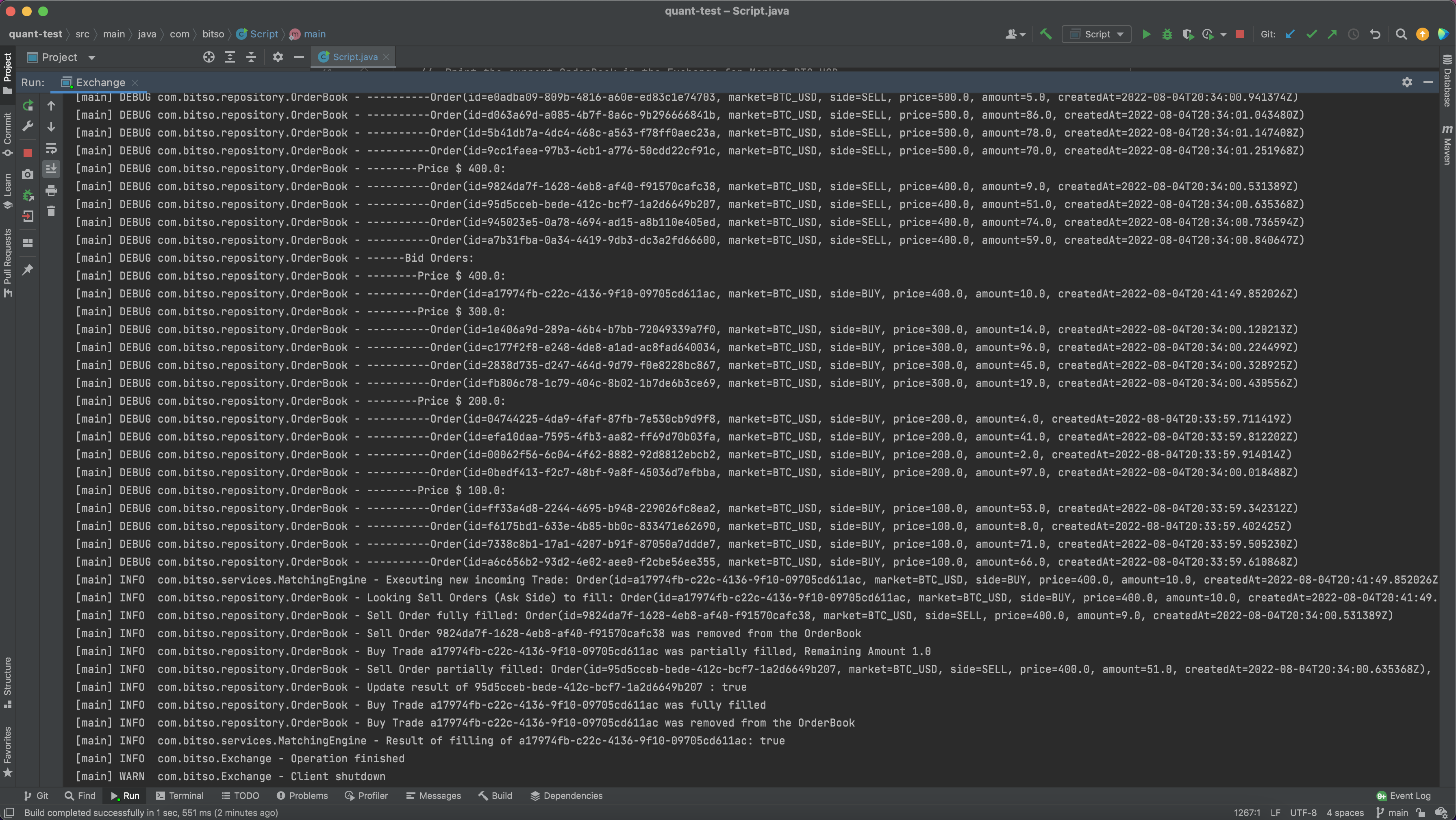Image resolution: width=1456 pixels, height=820 pixels.
Task: Pin the Run tab with the pin icon
Action: [x=28, y=269]
